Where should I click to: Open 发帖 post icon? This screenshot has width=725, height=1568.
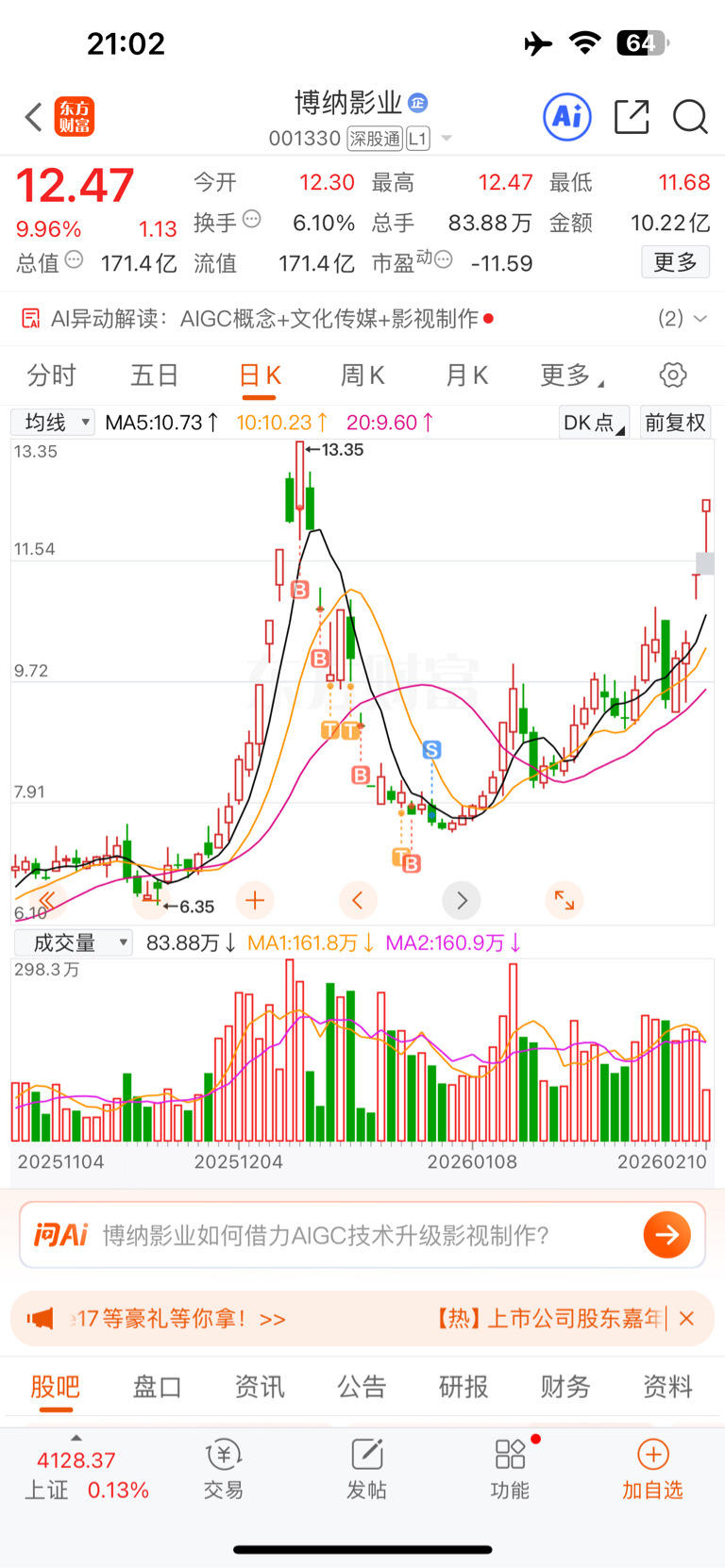pos(367,1470)
